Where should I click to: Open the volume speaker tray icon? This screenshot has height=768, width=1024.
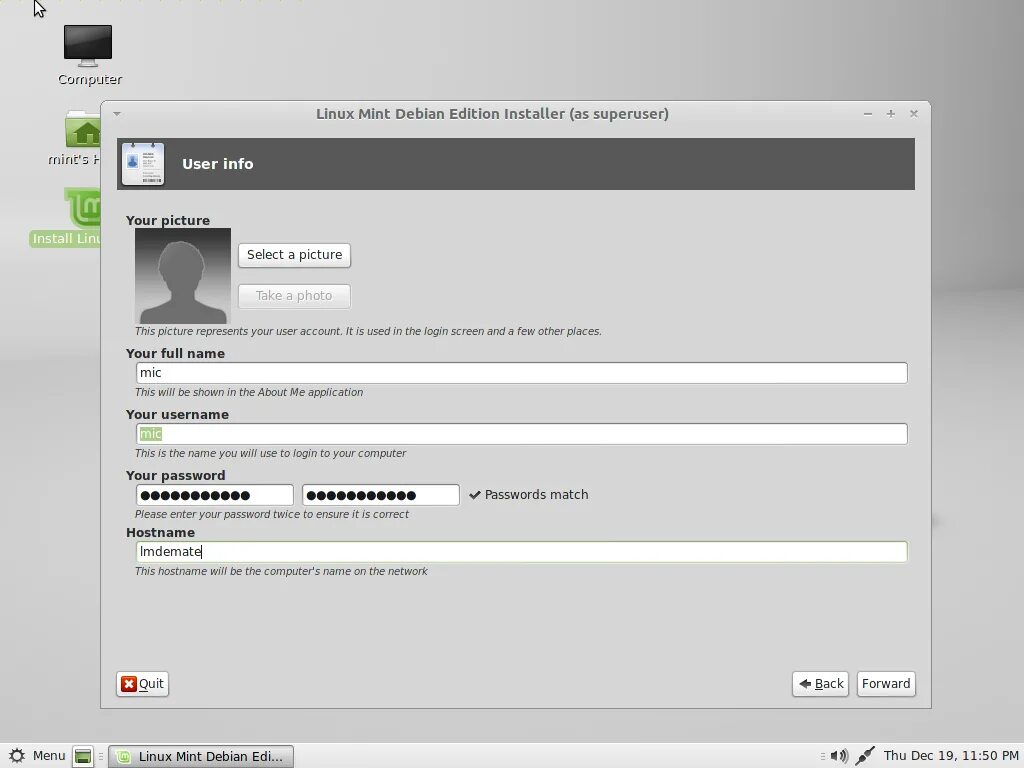click(x=839, y=756)
